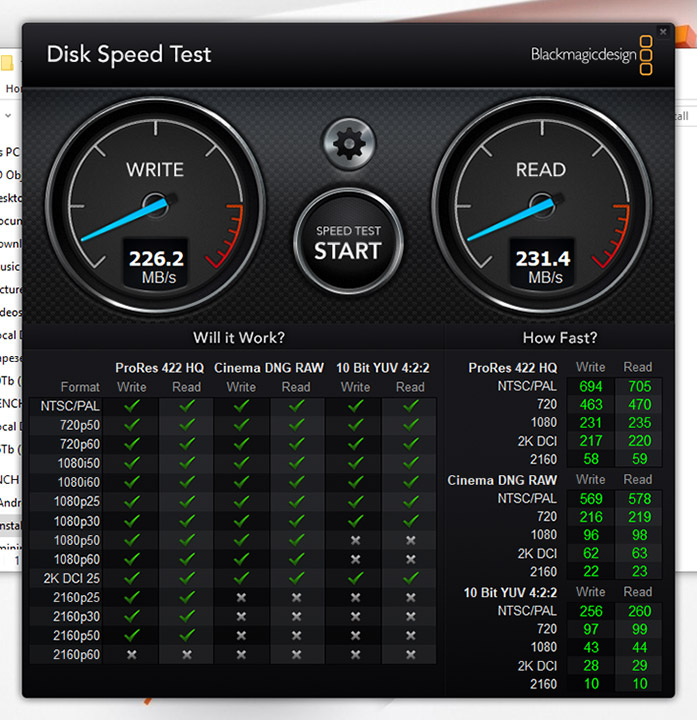This screenshot has width=697, height=720.
Task: Click the Cinema DNG 2160 write value 22
Action: [590, 571]
